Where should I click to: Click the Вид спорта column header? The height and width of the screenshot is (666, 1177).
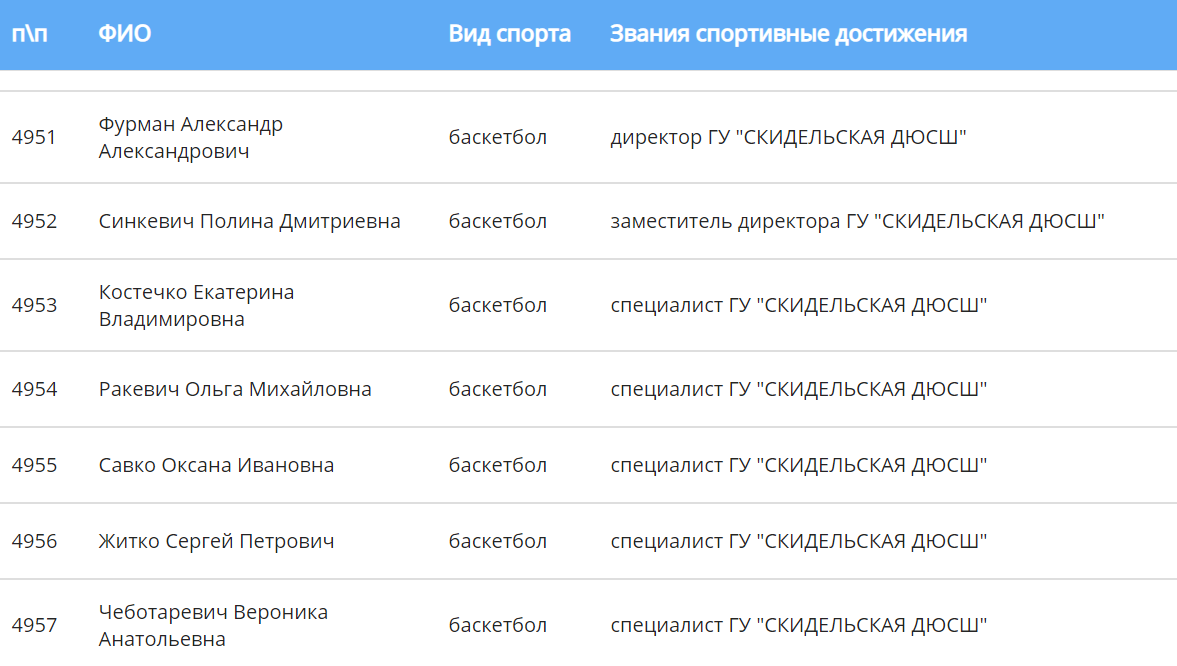pos(509,34)
